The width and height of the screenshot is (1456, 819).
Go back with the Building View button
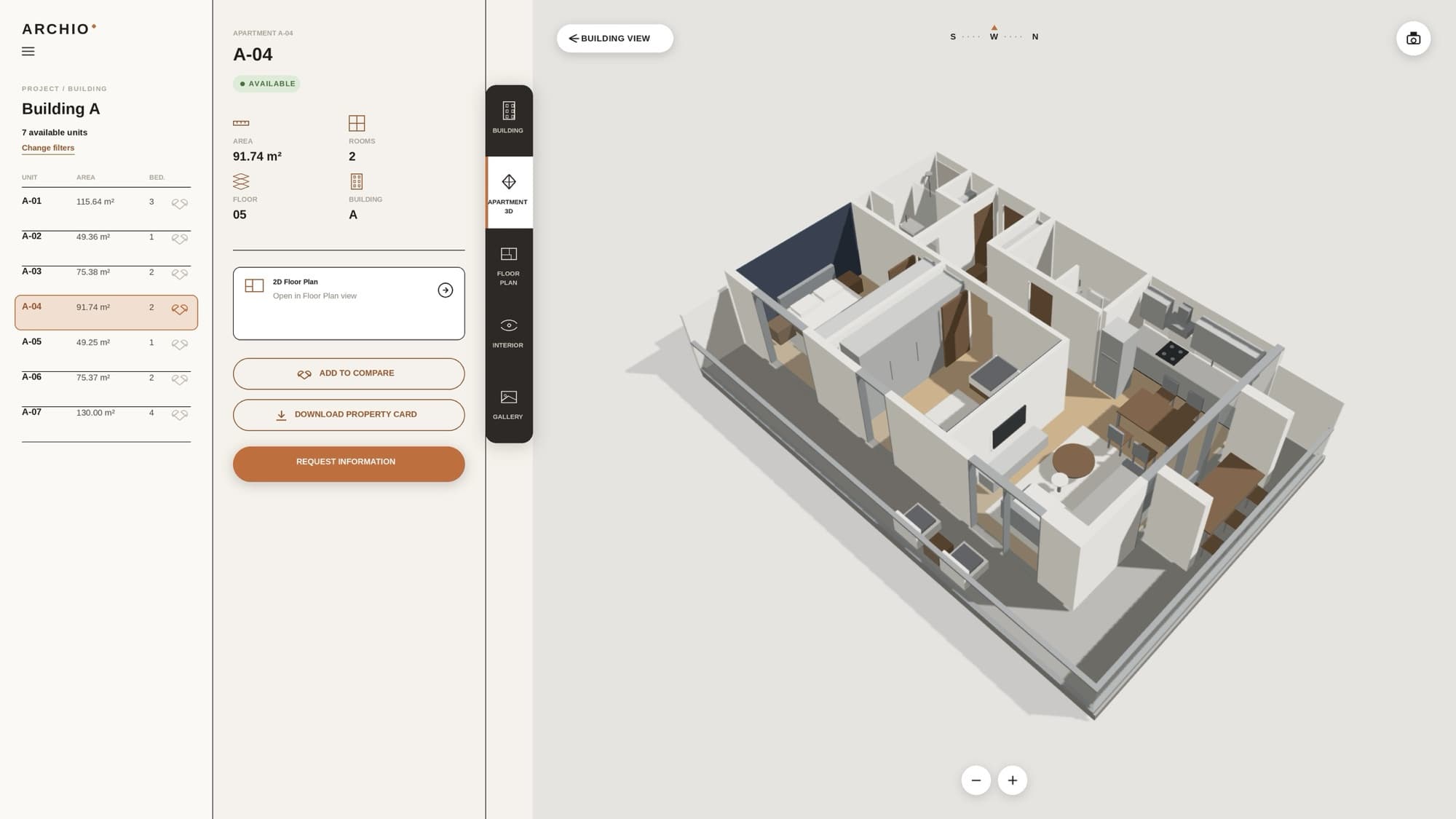click(615, 39)
